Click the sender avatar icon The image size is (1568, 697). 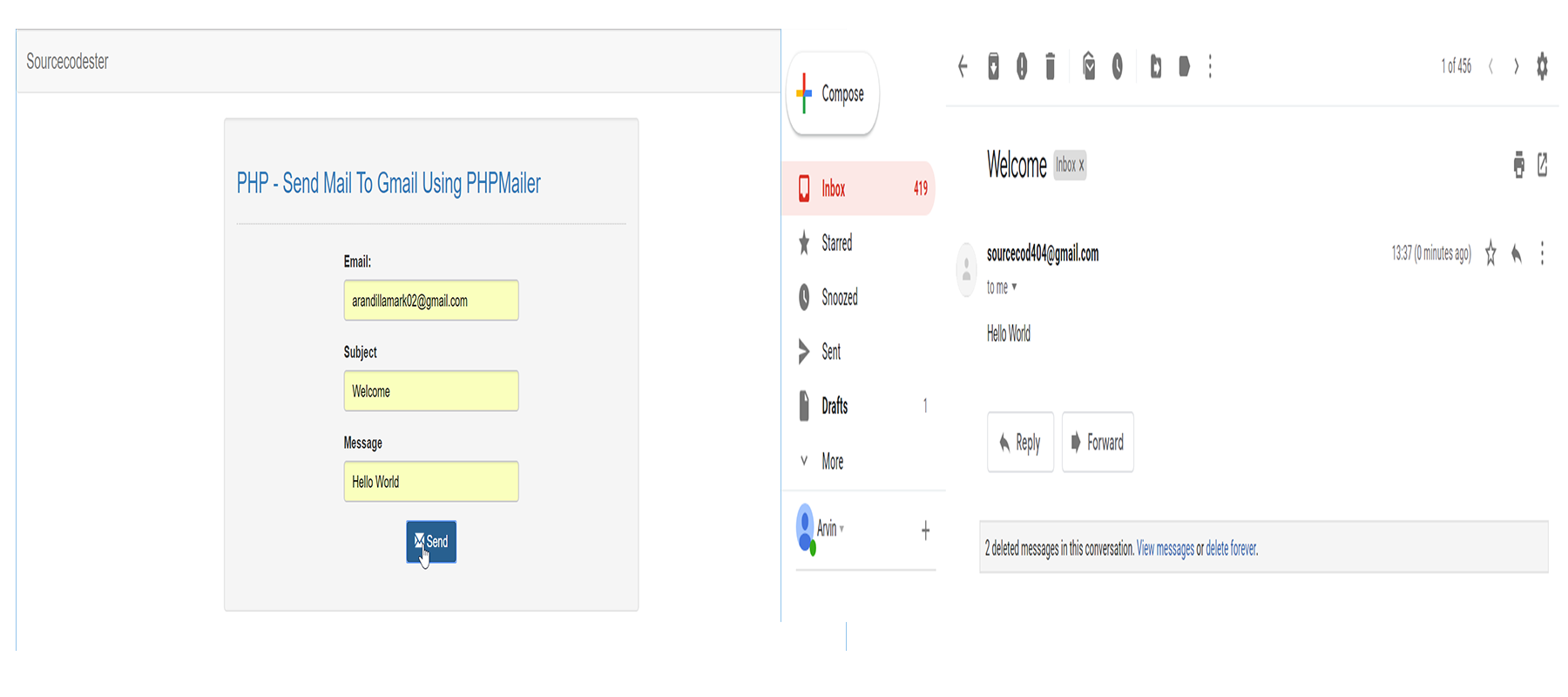966,270
